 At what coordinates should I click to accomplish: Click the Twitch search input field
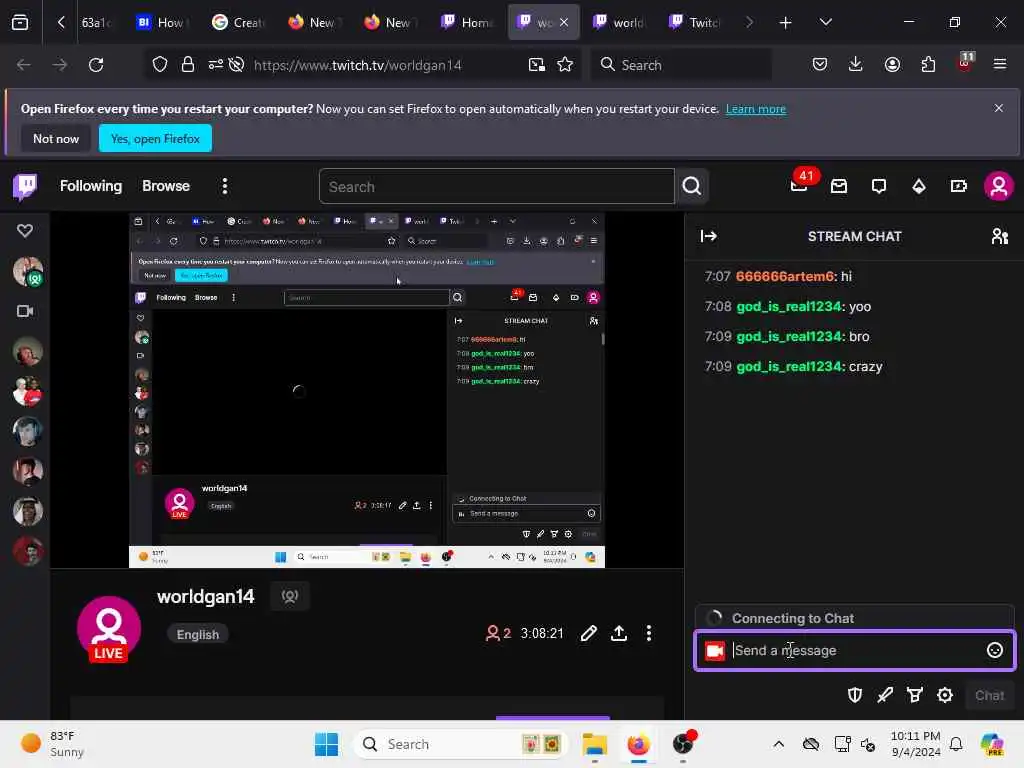point(496,187)
